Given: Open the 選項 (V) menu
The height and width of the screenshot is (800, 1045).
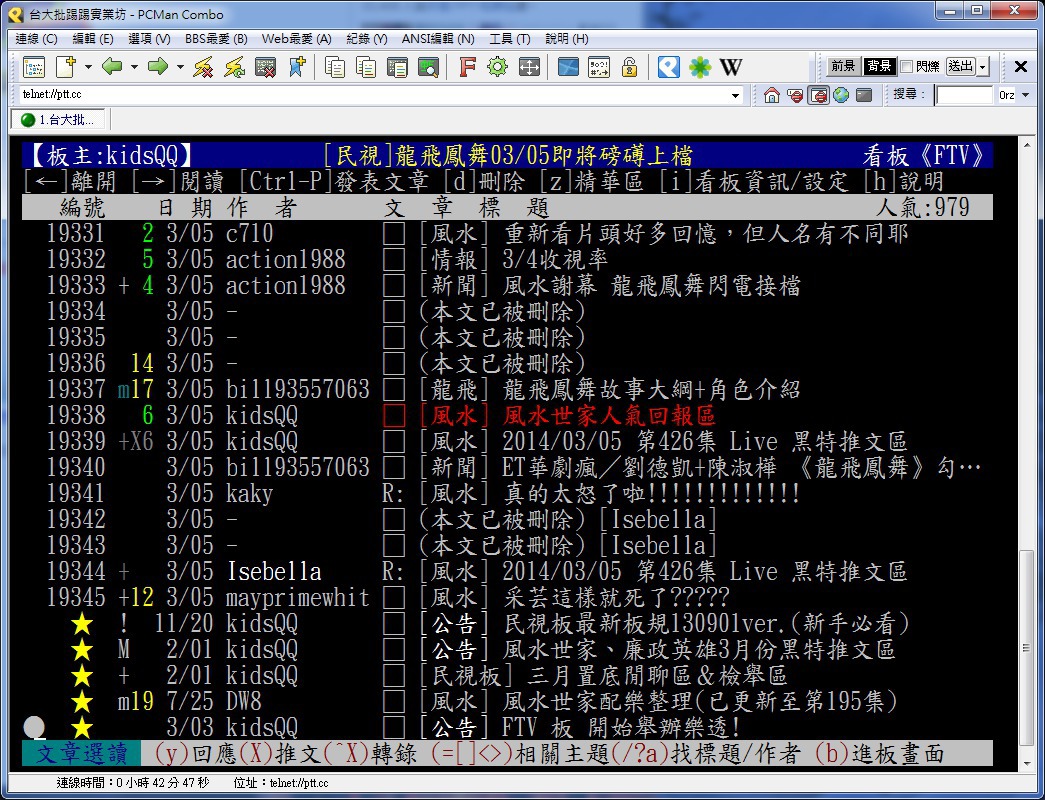Looking at the screenshot, I should tap(149, 39).
